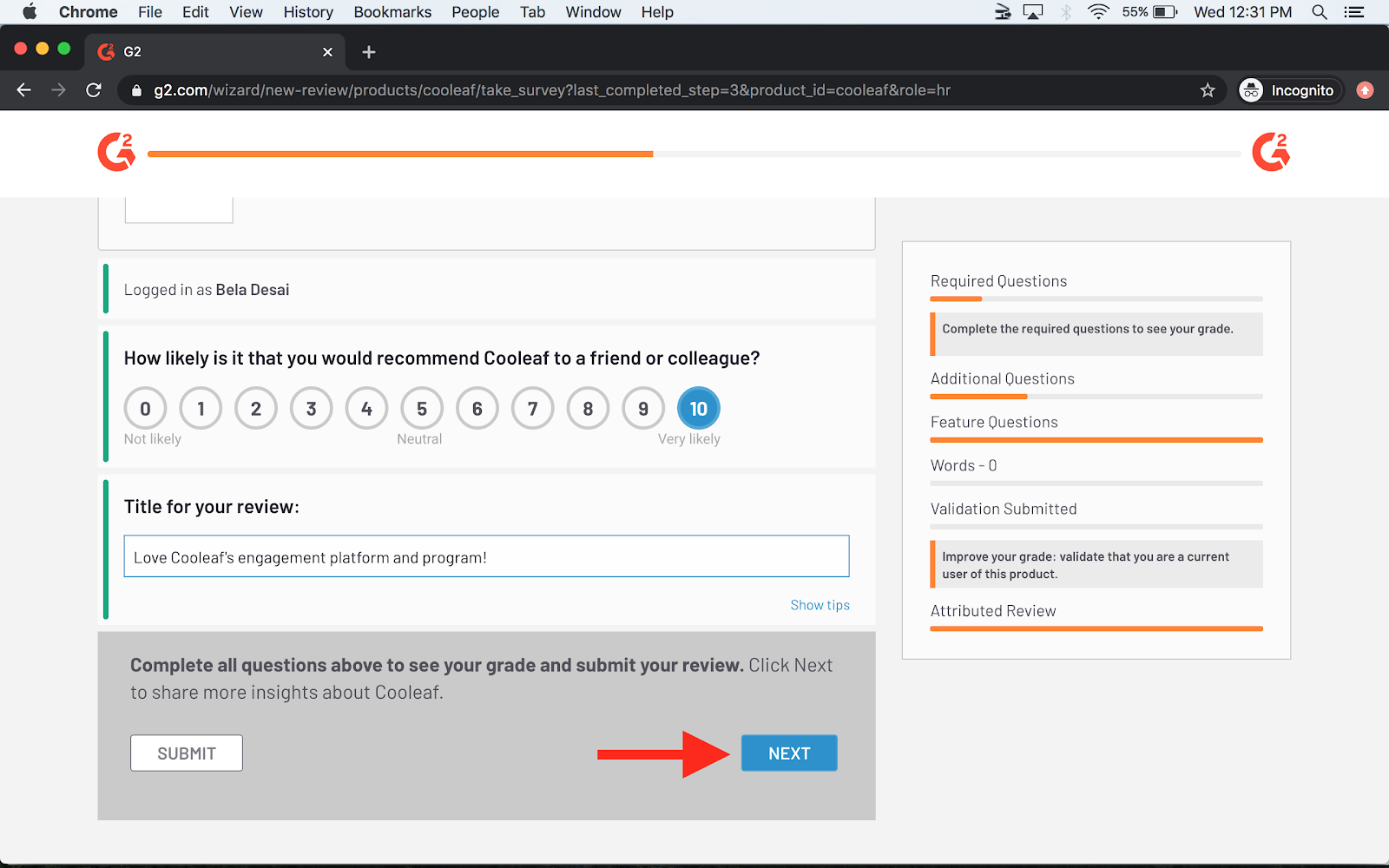Select rating 1 for recommendation
Viewport: 1389px width, 868px height.
point(201,409)
